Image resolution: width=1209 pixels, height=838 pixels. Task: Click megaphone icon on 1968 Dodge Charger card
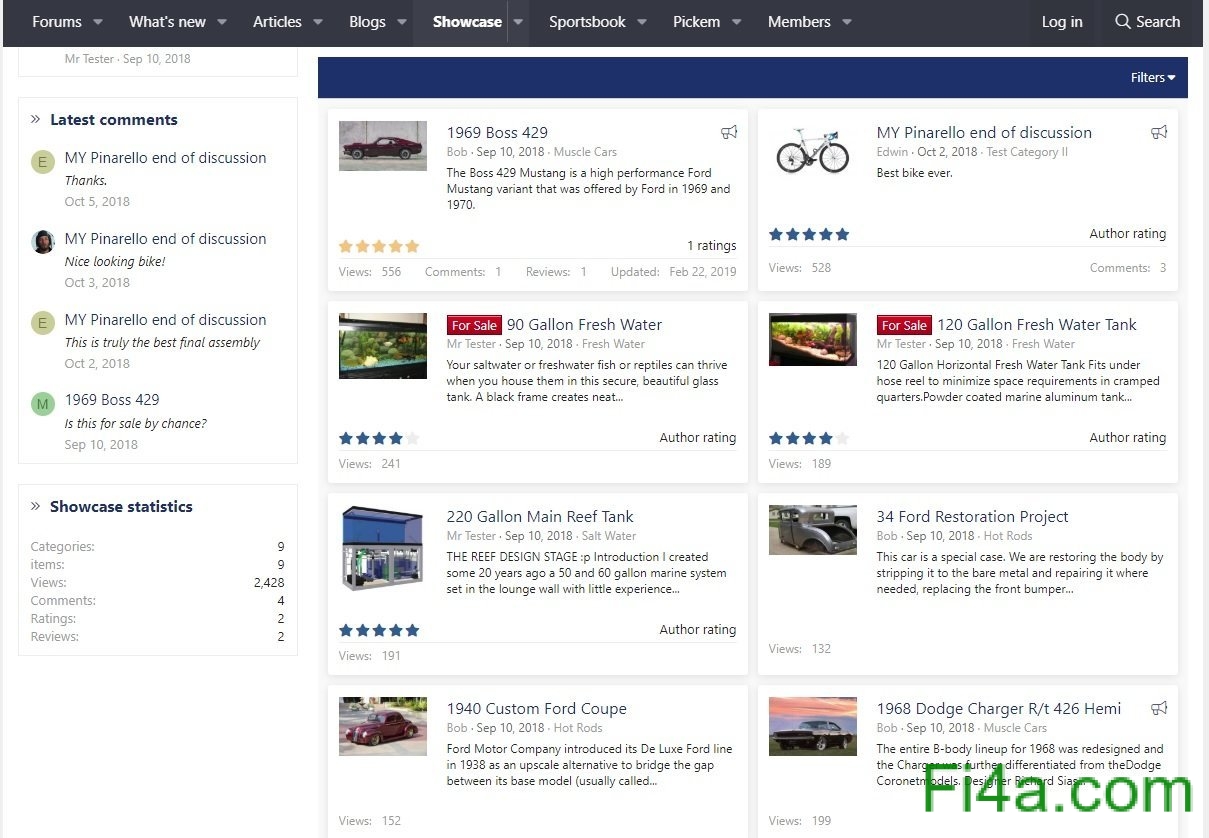[x=1159, y=708]
